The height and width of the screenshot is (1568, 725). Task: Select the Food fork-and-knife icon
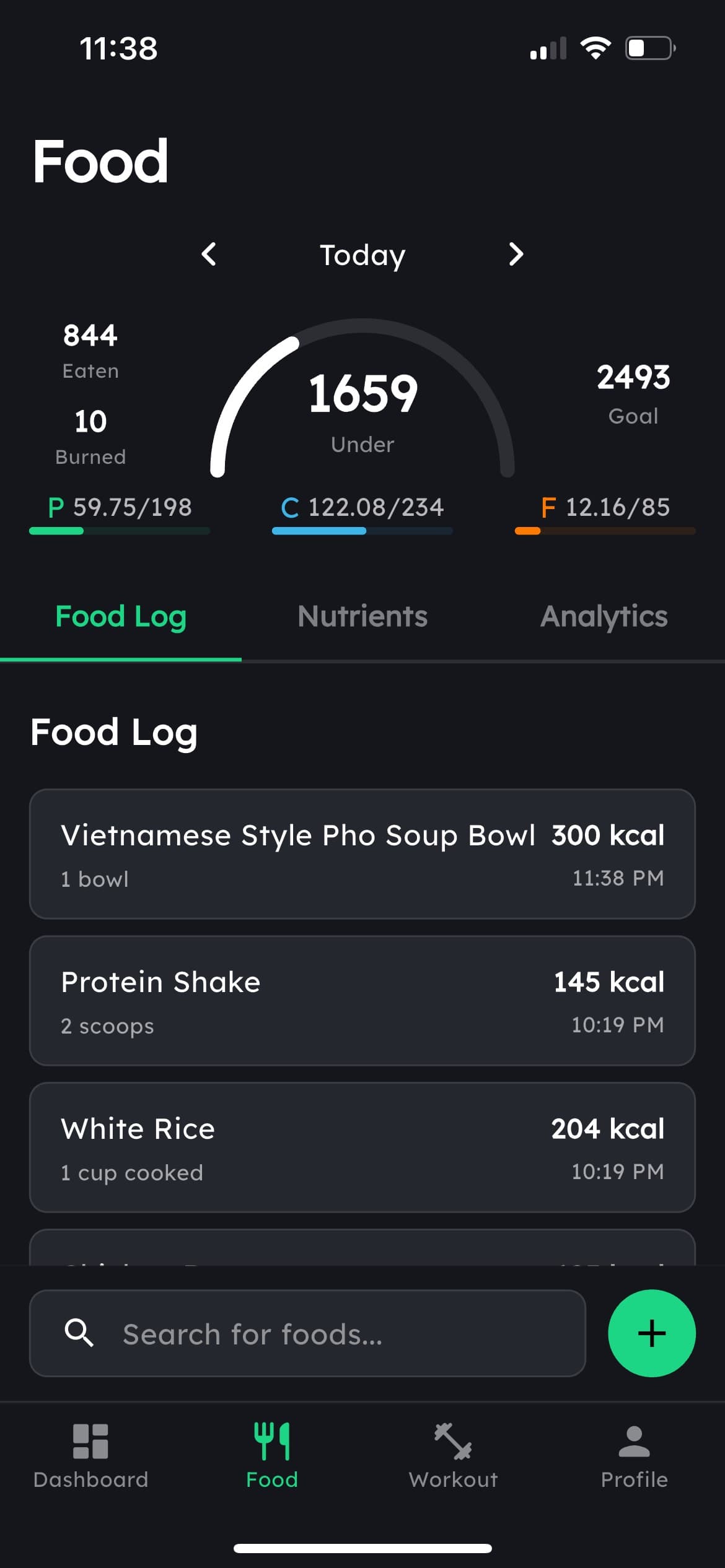point(272,1441)
